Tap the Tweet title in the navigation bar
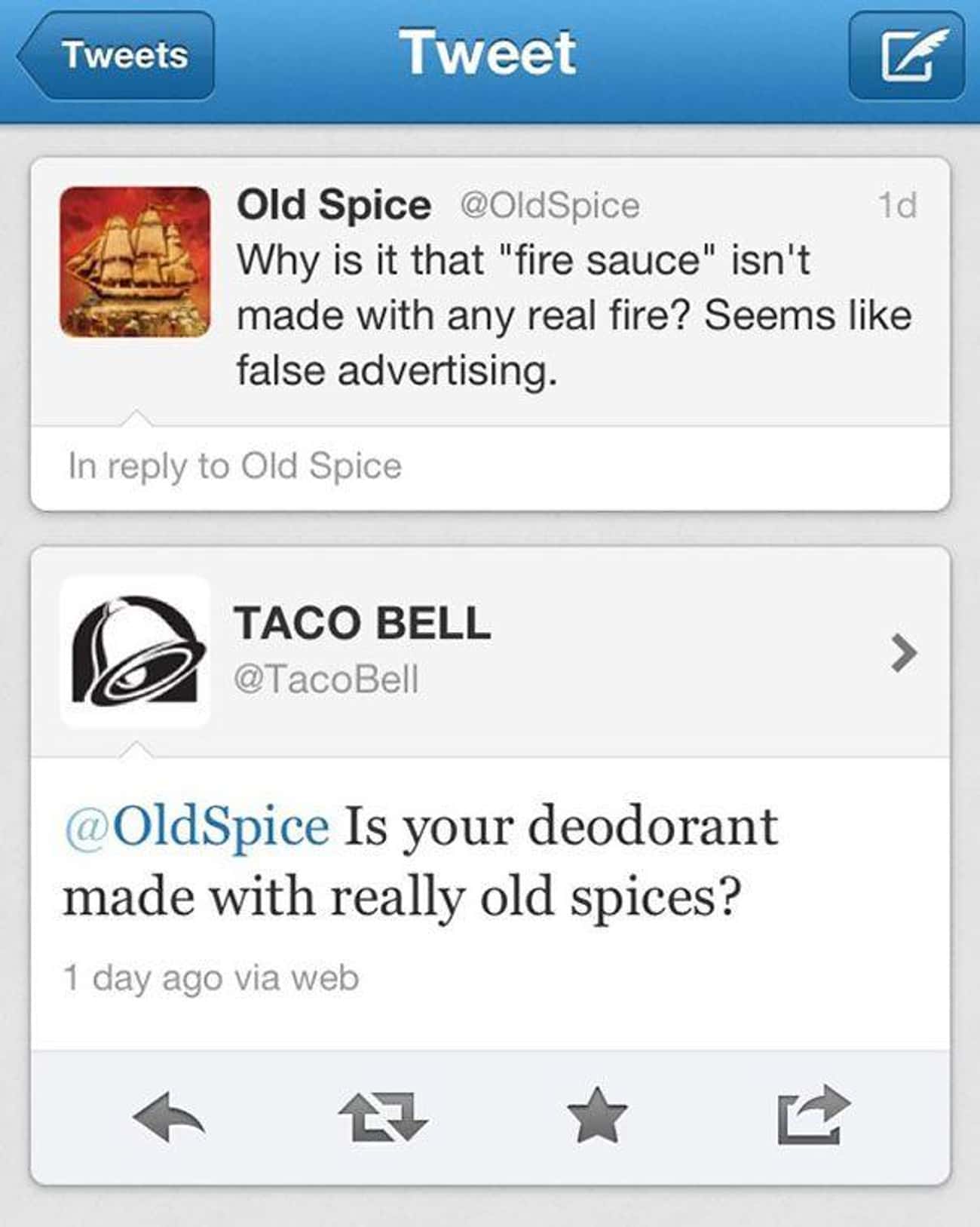Viewport: 980px width, 1227px height. [488, 53]
